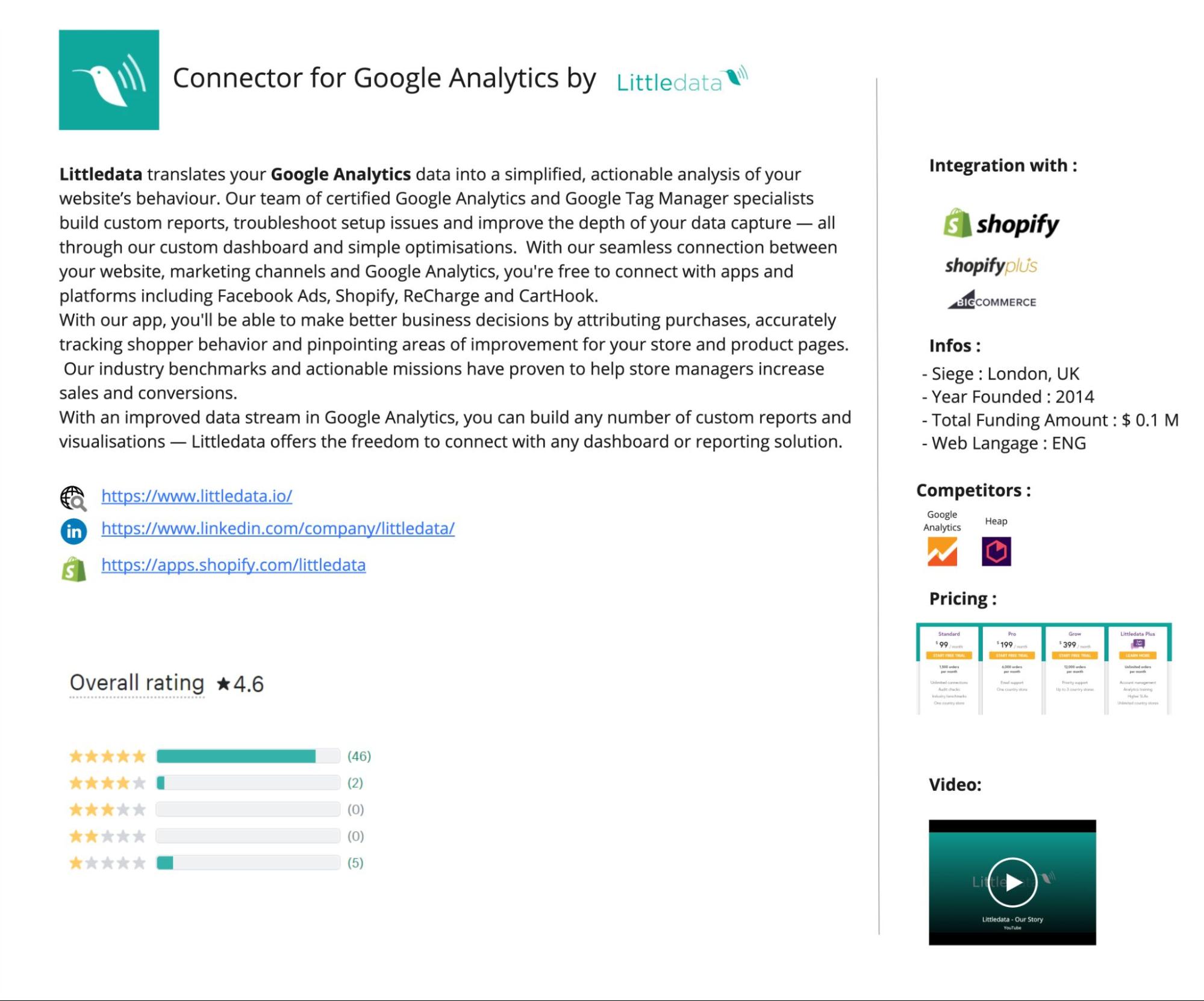Click the Shopify Plus logo
Viewport: 1204px width, 1001px height.
coord(991,266)
